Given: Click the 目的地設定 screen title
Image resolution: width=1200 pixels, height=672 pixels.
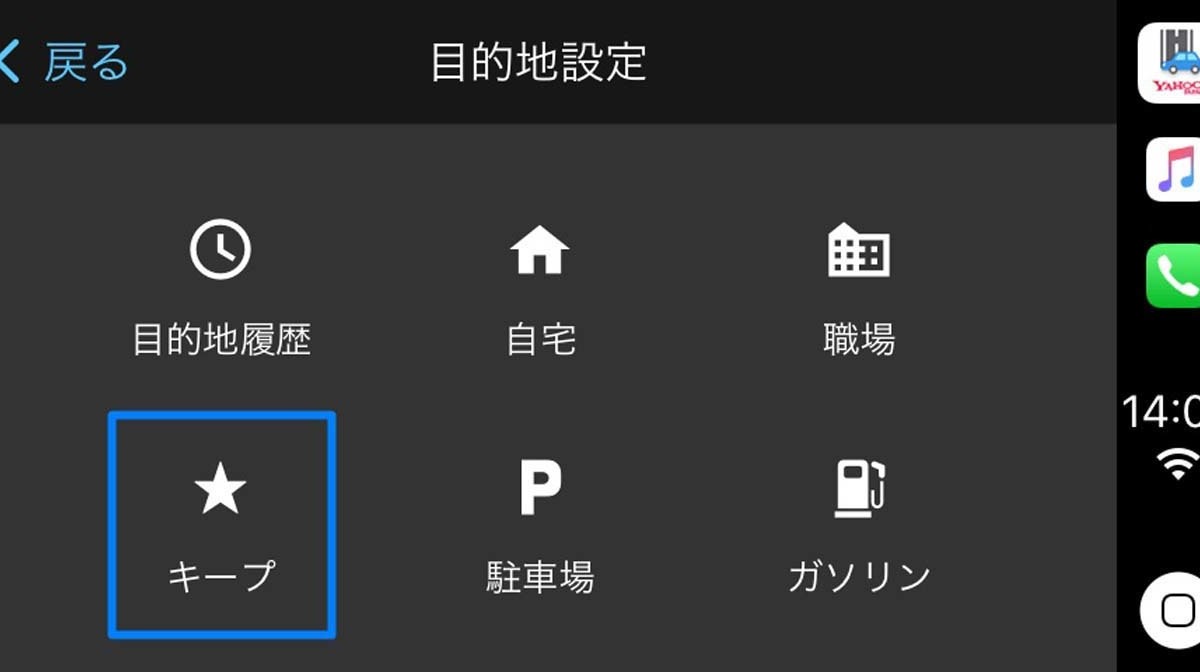Looking at the screenshot, I should [538, 62].
